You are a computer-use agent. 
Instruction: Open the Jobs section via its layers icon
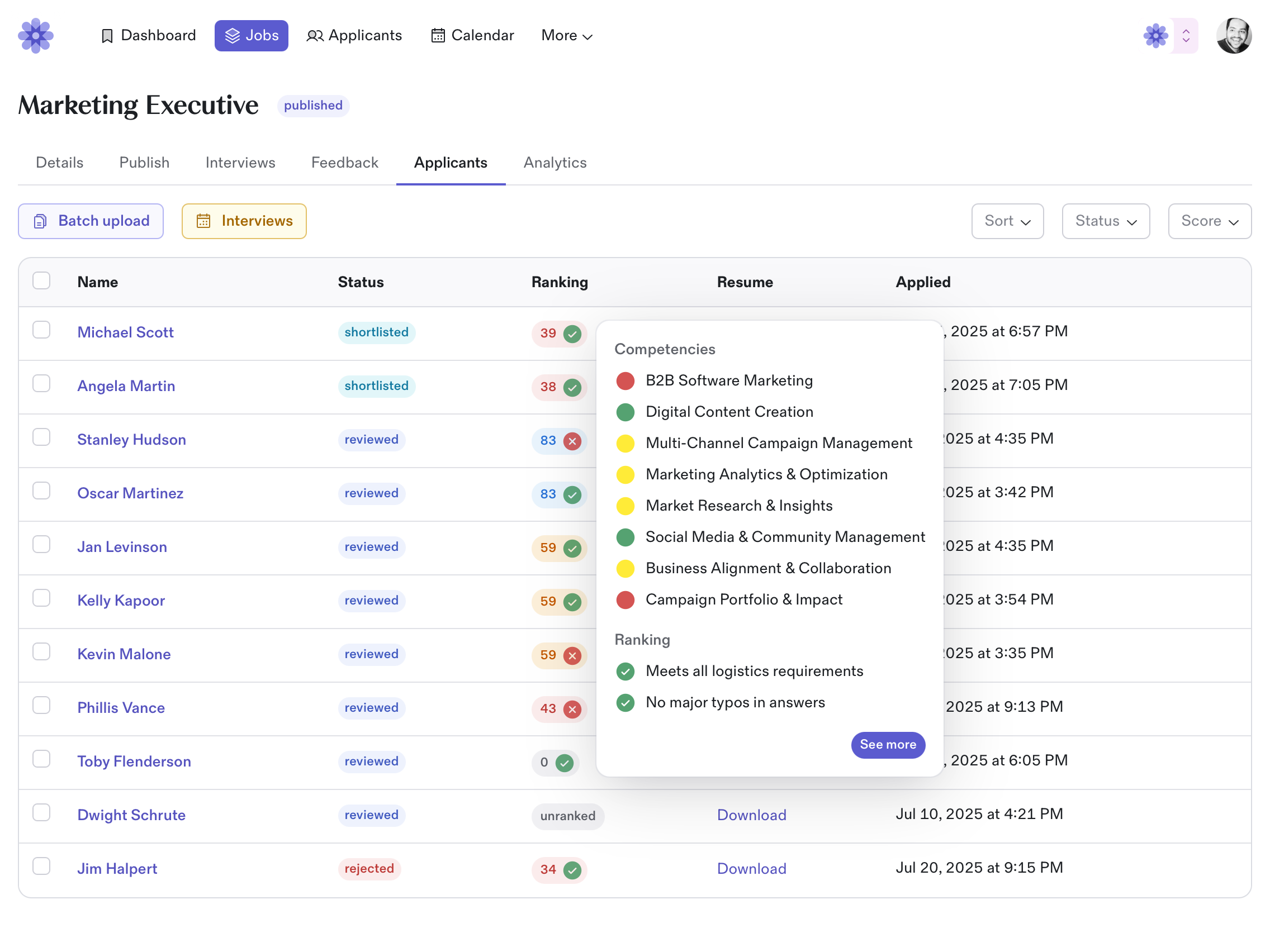(x=233, y=36)
